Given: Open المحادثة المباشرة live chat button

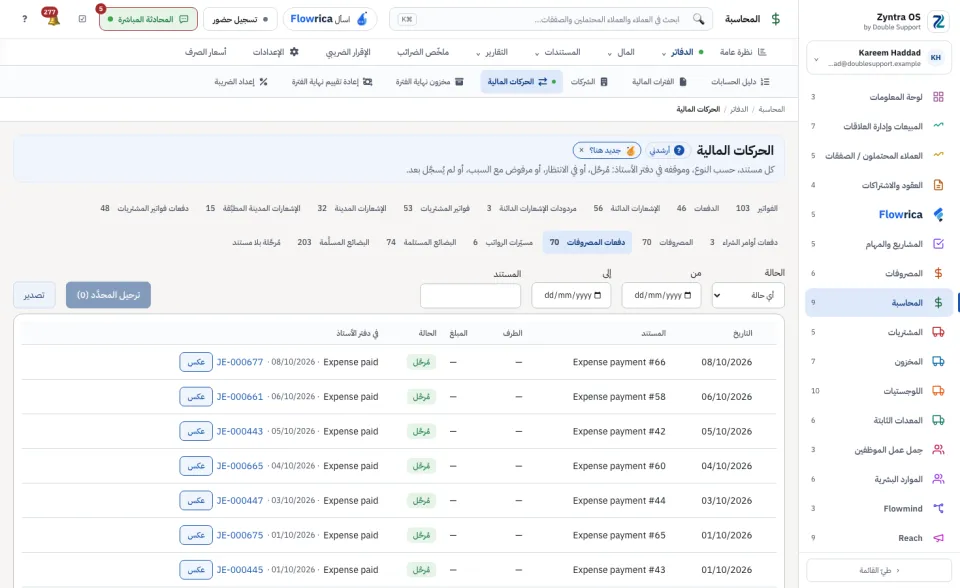Looking at the screenshot, I should pos(148,19).
